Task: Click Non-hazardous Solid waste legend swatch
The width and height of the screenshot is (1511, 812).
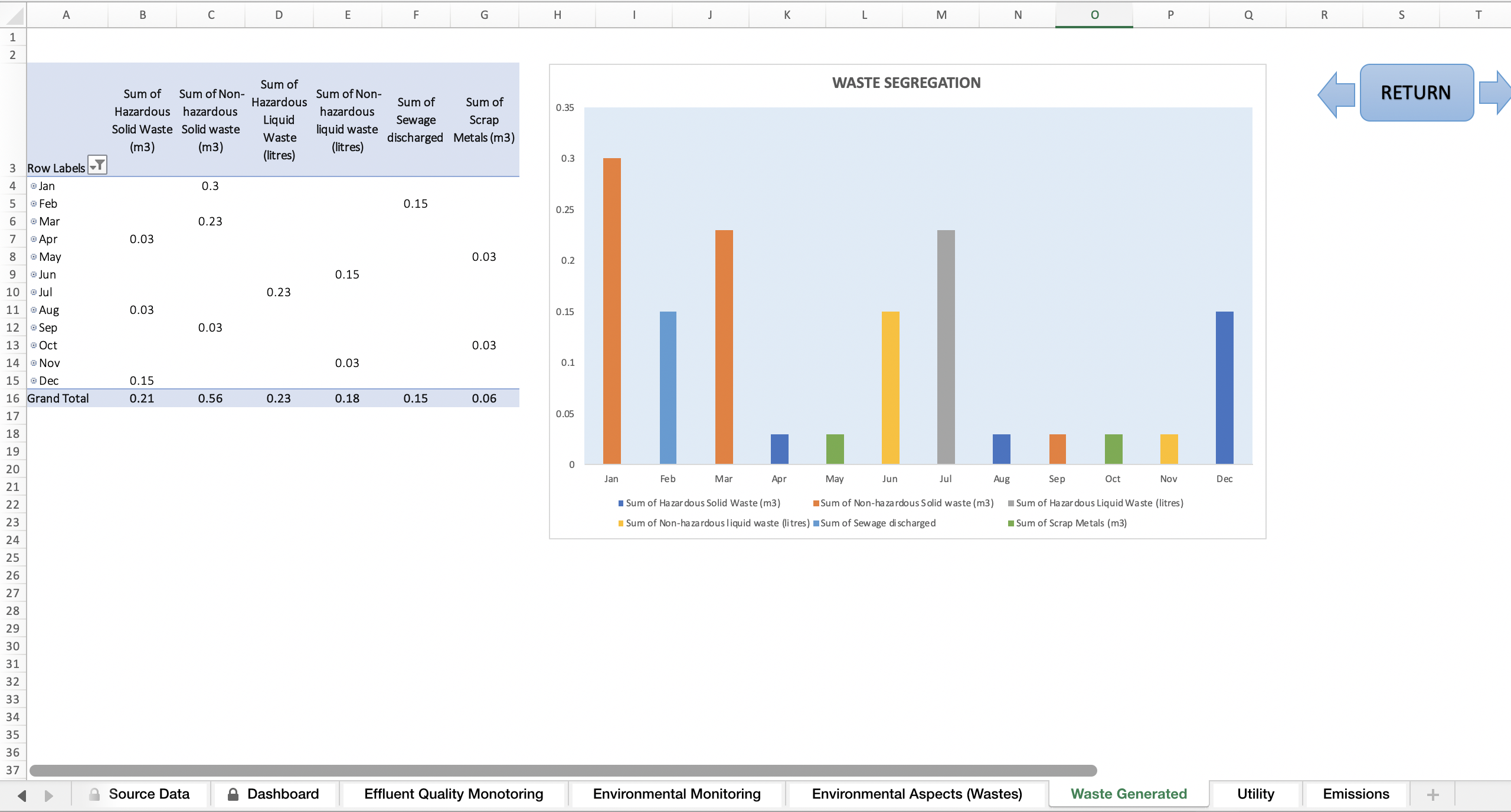Action: coord(816,503)
